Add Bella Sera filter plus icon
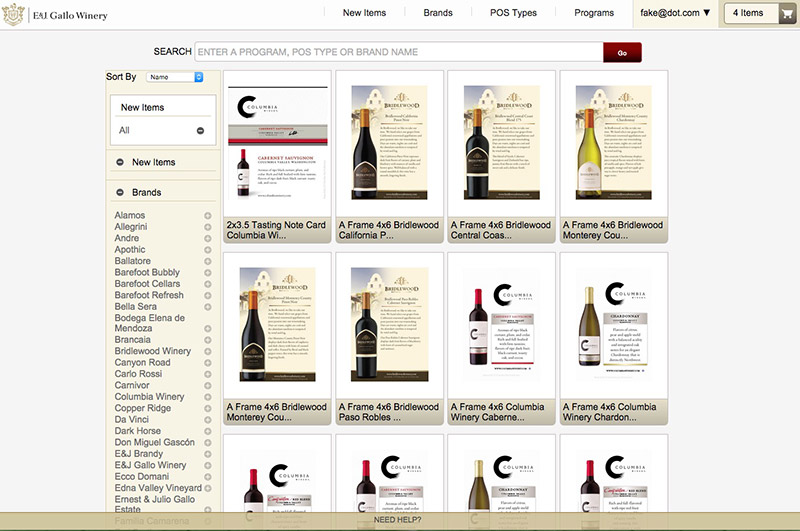This screenshot has height=531, width=800. (x=208, y=307)
